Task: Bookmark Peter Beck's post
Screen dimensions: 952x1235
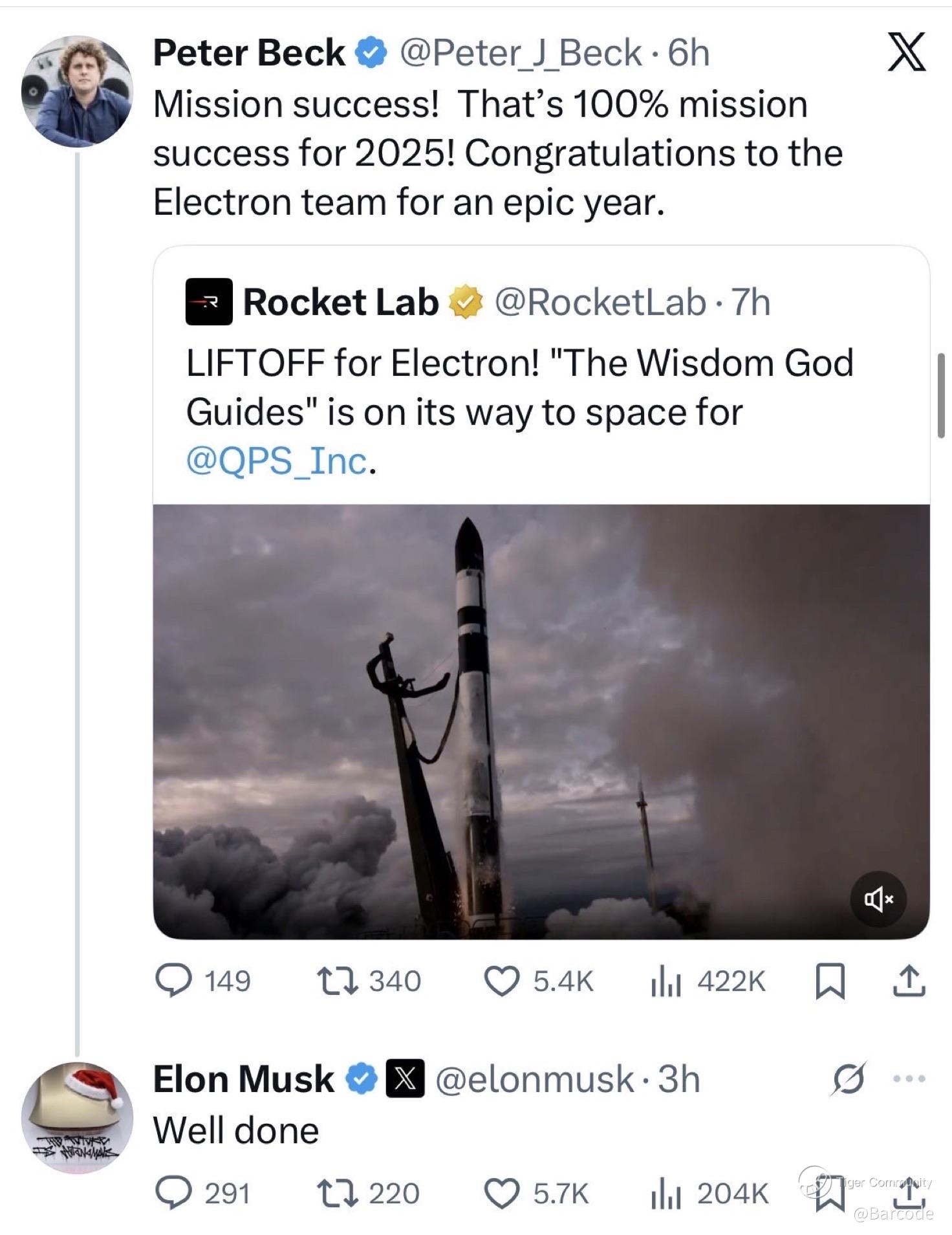Action: (x=830, y=980)
